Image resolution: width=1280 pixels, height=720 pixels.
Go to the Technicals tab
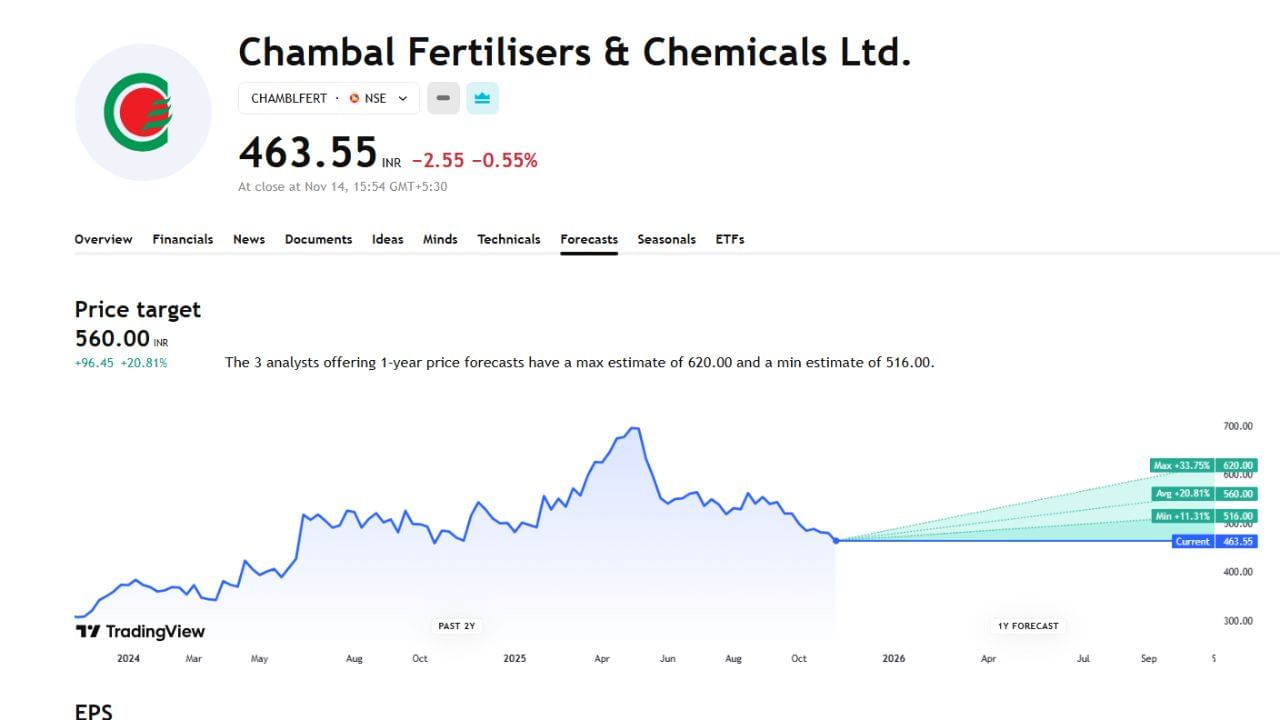[508, 239]
